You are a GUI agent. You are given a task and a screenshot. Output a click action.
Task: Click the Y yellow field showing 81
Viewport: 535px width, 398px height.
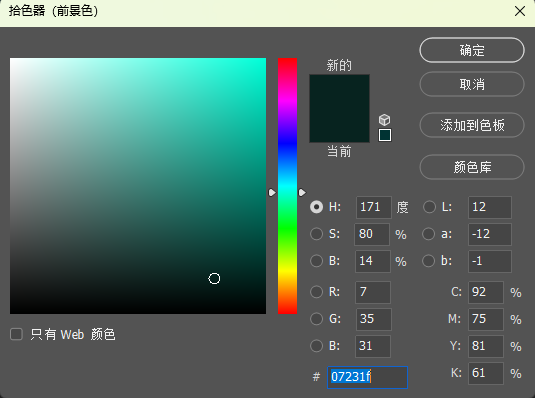(486, 346)
